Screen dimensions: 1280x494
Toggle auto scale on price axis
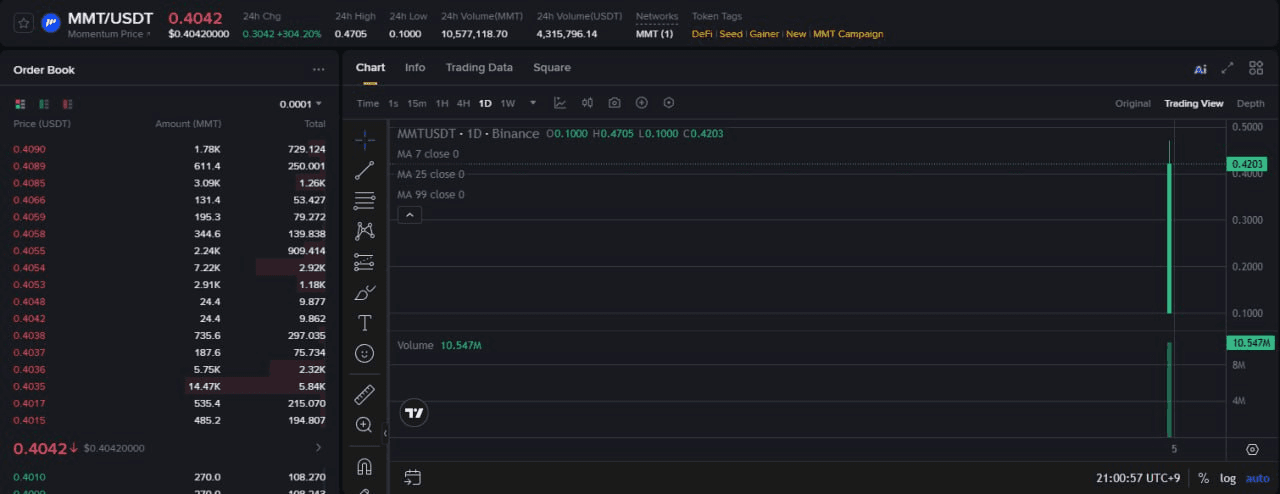tap(1257, 478)
